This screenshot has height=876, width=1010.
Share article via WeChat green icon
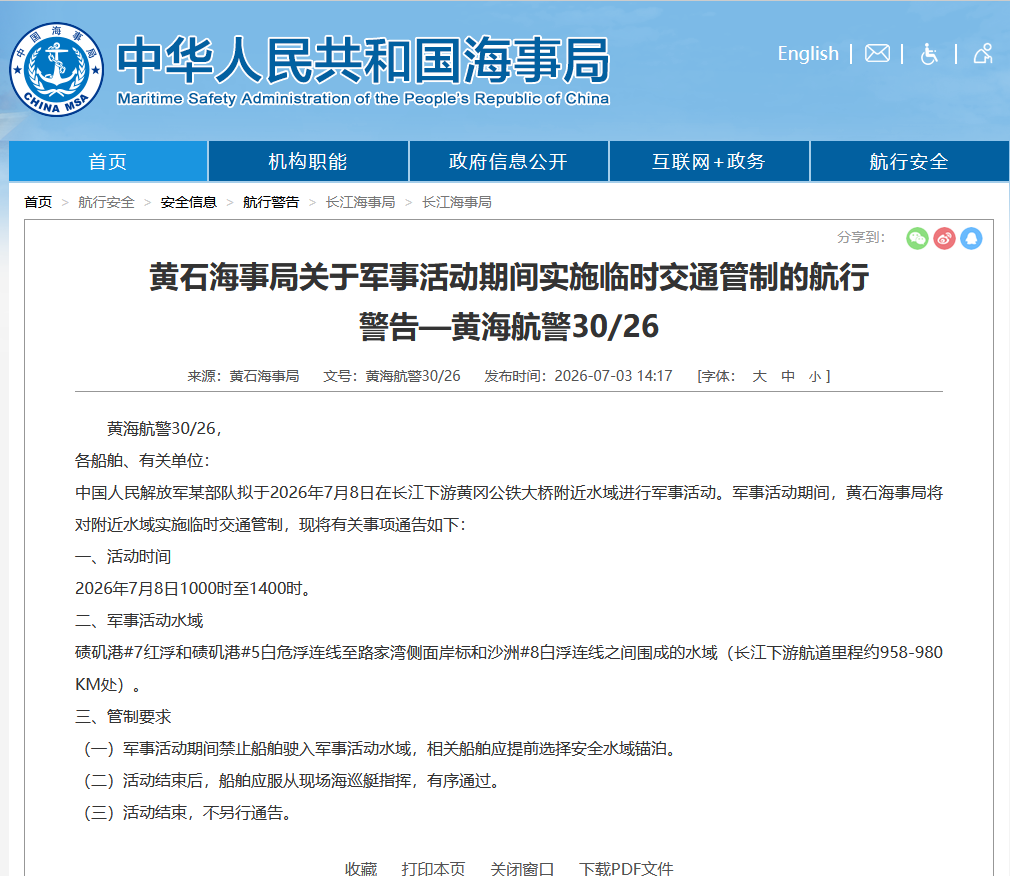pos(917,238)
